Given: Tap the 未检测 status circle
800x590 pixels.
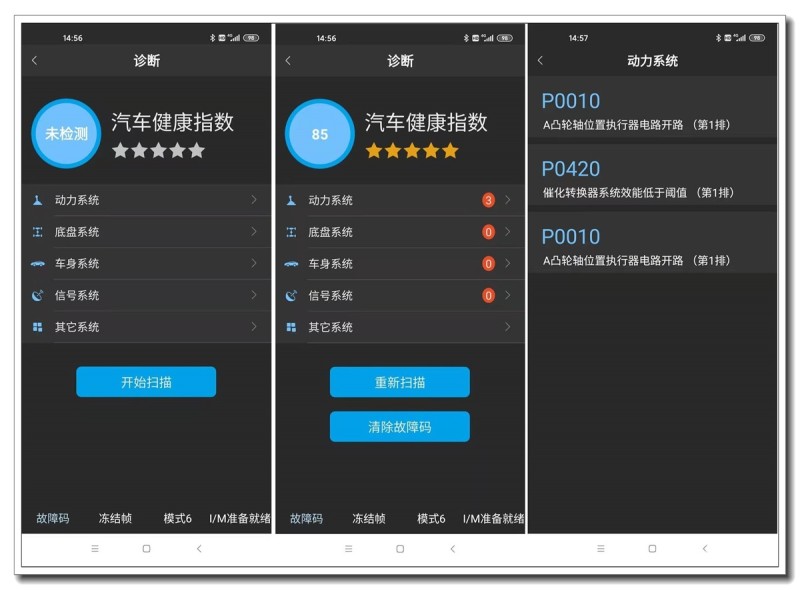Looking at the screenshot, I should [66, 133].
